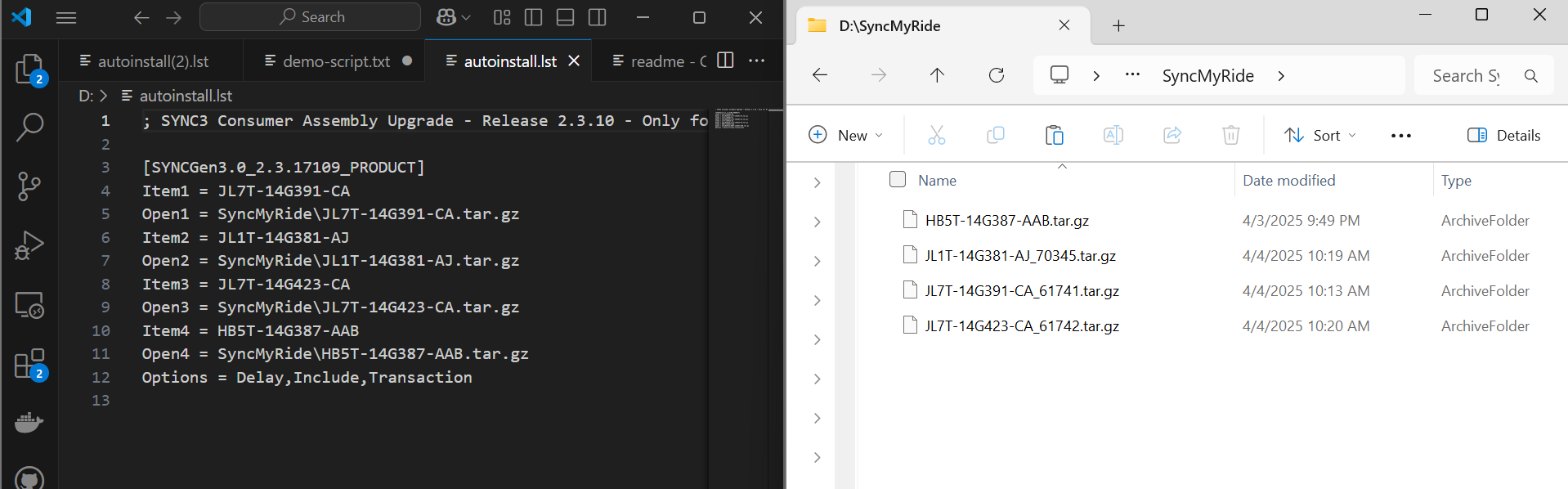The height and width of the screenshot is (489, 1568).
Task: Open the Search view in VS Code
Action: click(30, 128)
